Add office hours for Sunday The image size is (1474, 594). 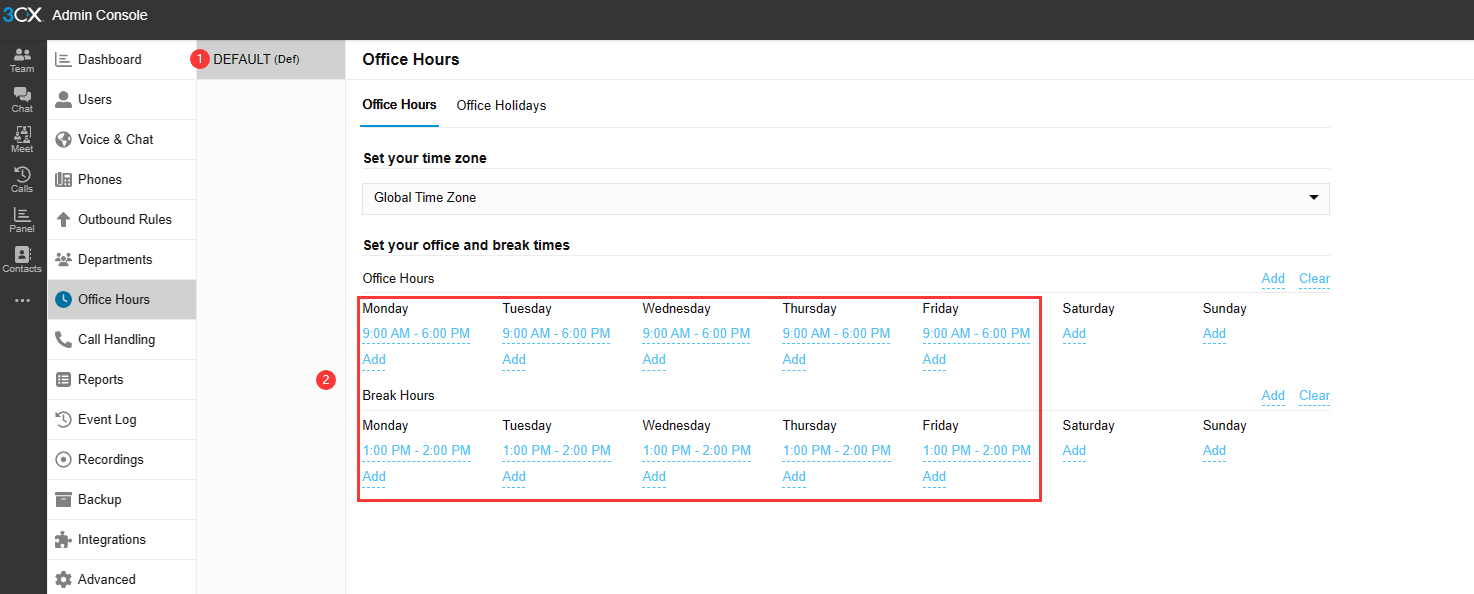(1214, 334)
